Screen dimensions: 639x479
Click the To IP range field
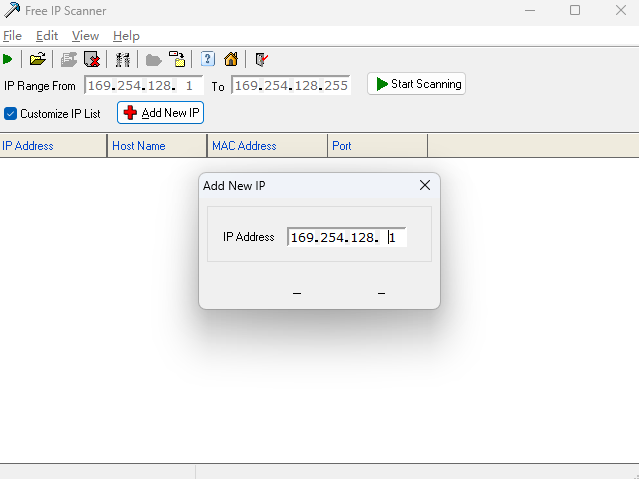(x=290, y=85)
